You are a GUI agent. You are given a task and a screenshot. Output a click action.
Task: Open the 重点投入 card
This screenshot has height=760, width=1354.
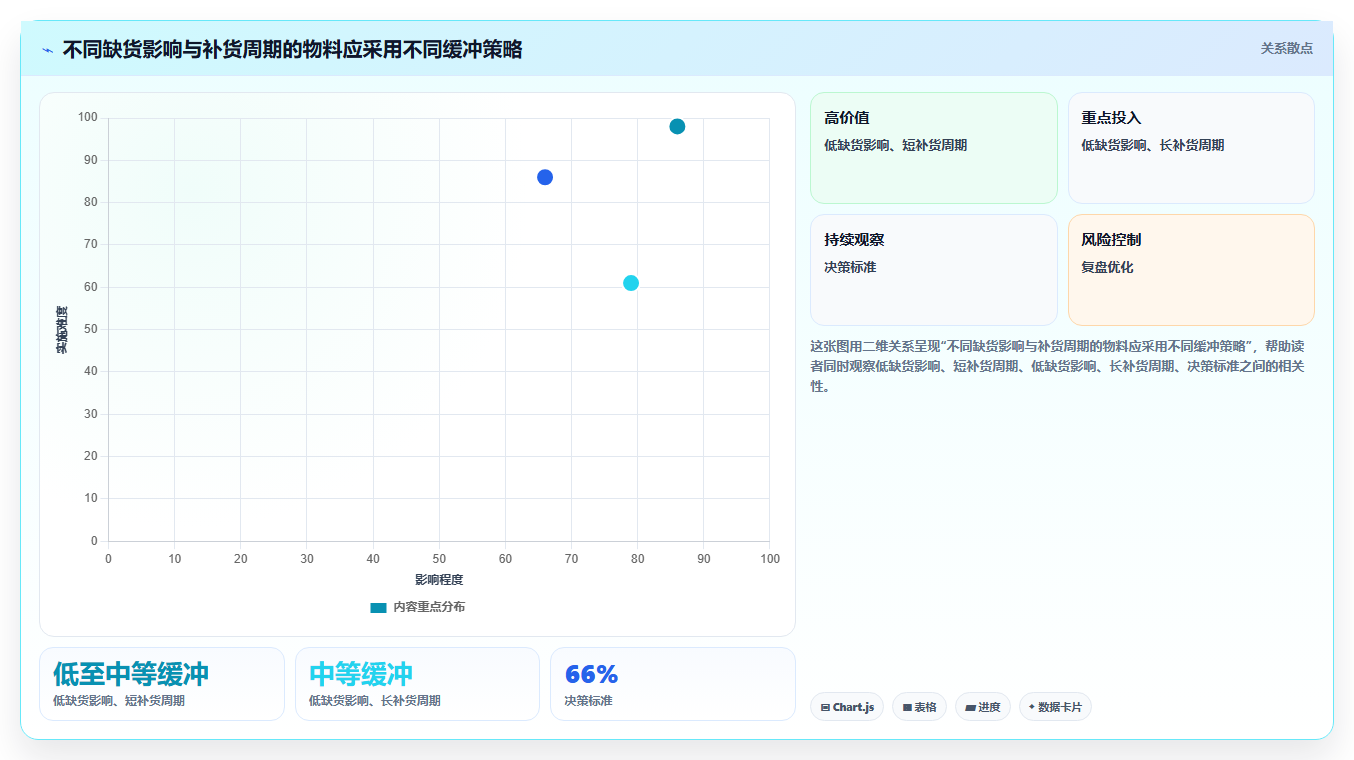pos(1191,148)
